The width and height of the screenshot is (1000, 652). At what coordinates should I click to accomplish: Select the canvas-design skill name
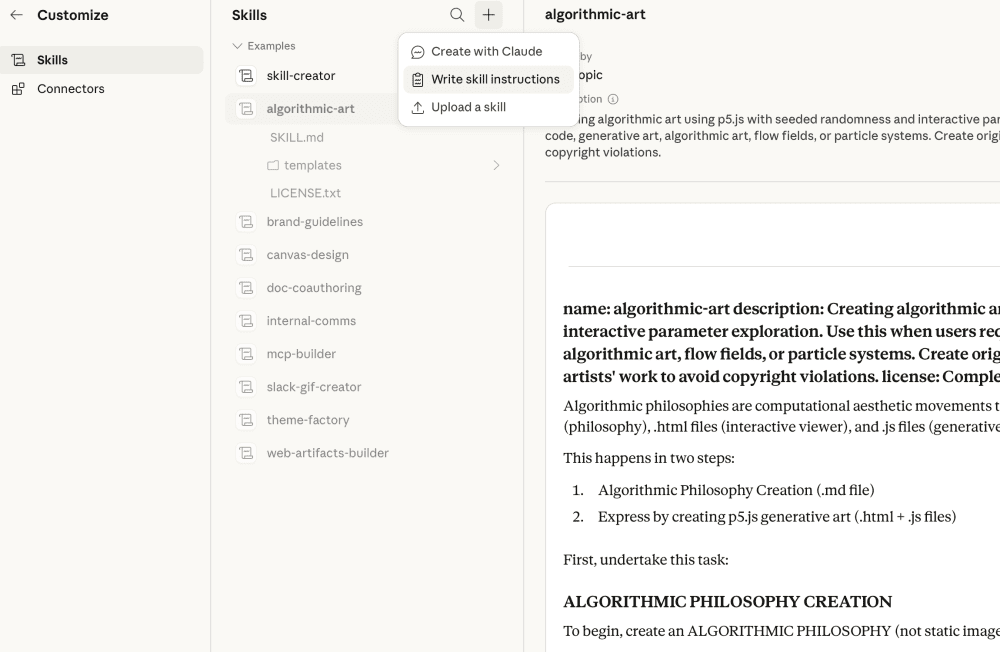(x=308, y=255)
